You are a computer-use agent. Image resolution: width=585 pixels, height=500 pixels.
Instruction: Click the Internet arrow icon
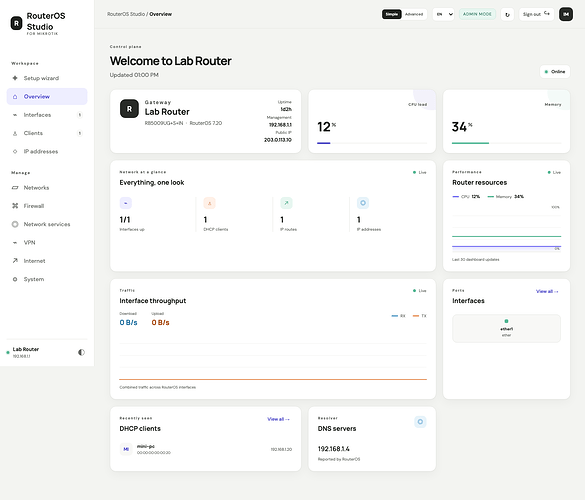15,260
